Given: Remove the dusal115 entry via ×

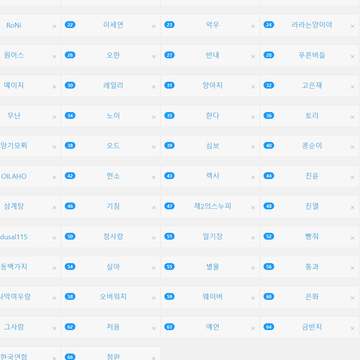Looking at the screenshot, I should coord(54,238).
